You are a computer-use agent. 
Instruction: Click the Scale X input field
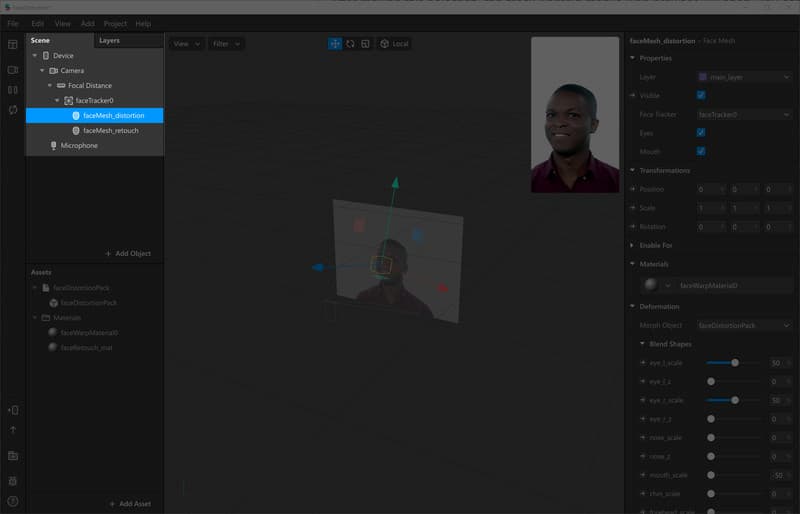coord(711,208)
